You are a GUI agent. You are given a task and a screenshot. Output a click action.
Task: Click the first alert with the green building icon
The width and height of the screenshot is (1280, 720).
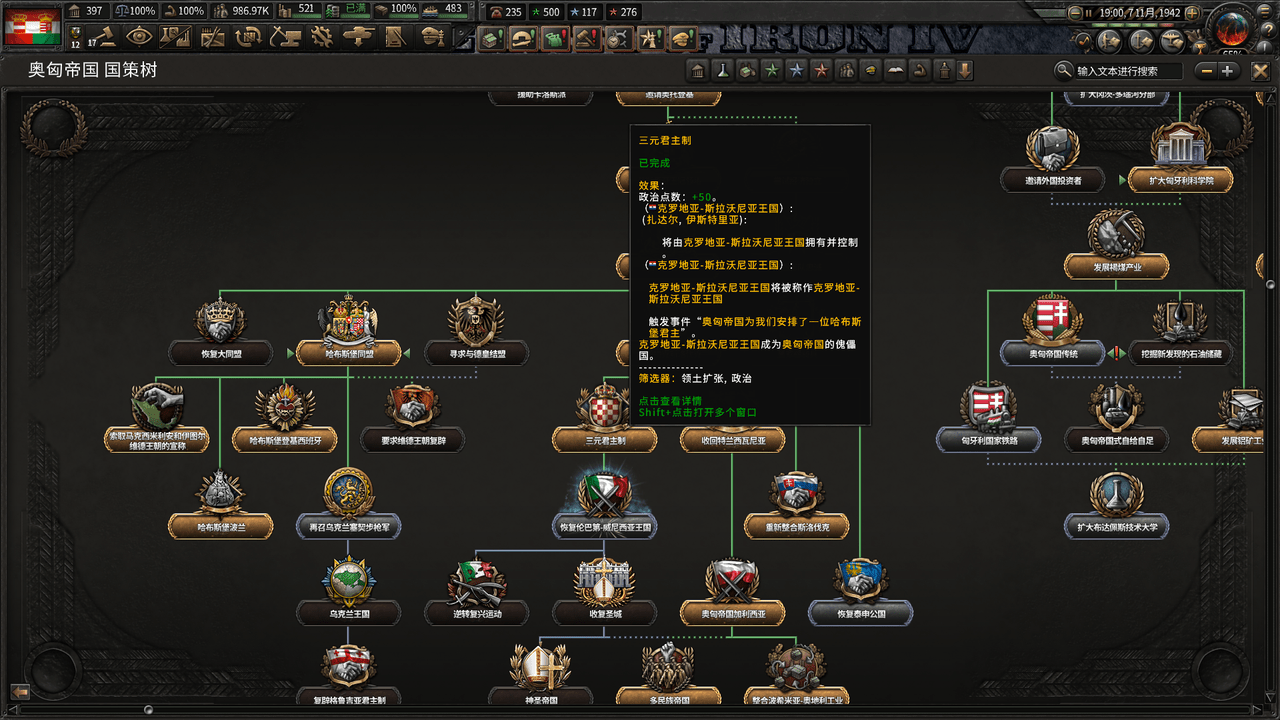(490, 38)
